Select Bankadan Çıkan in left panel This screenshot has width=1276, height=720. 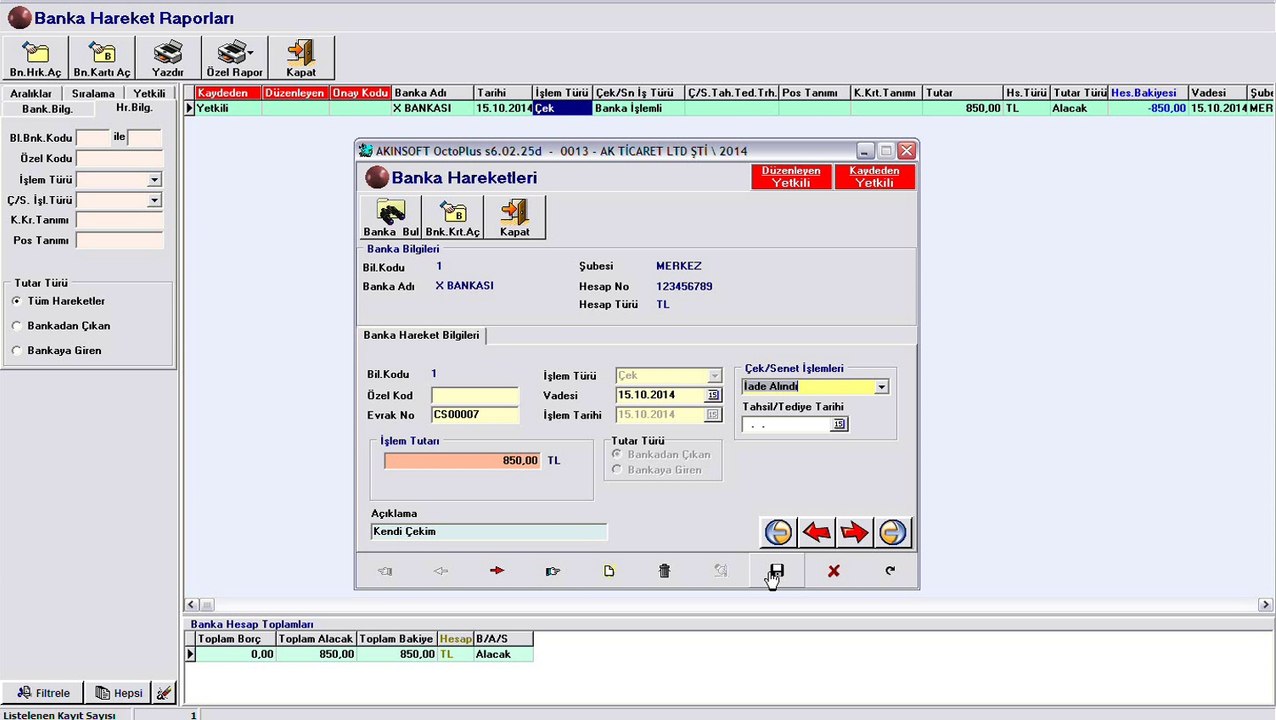tap(16, 326)
